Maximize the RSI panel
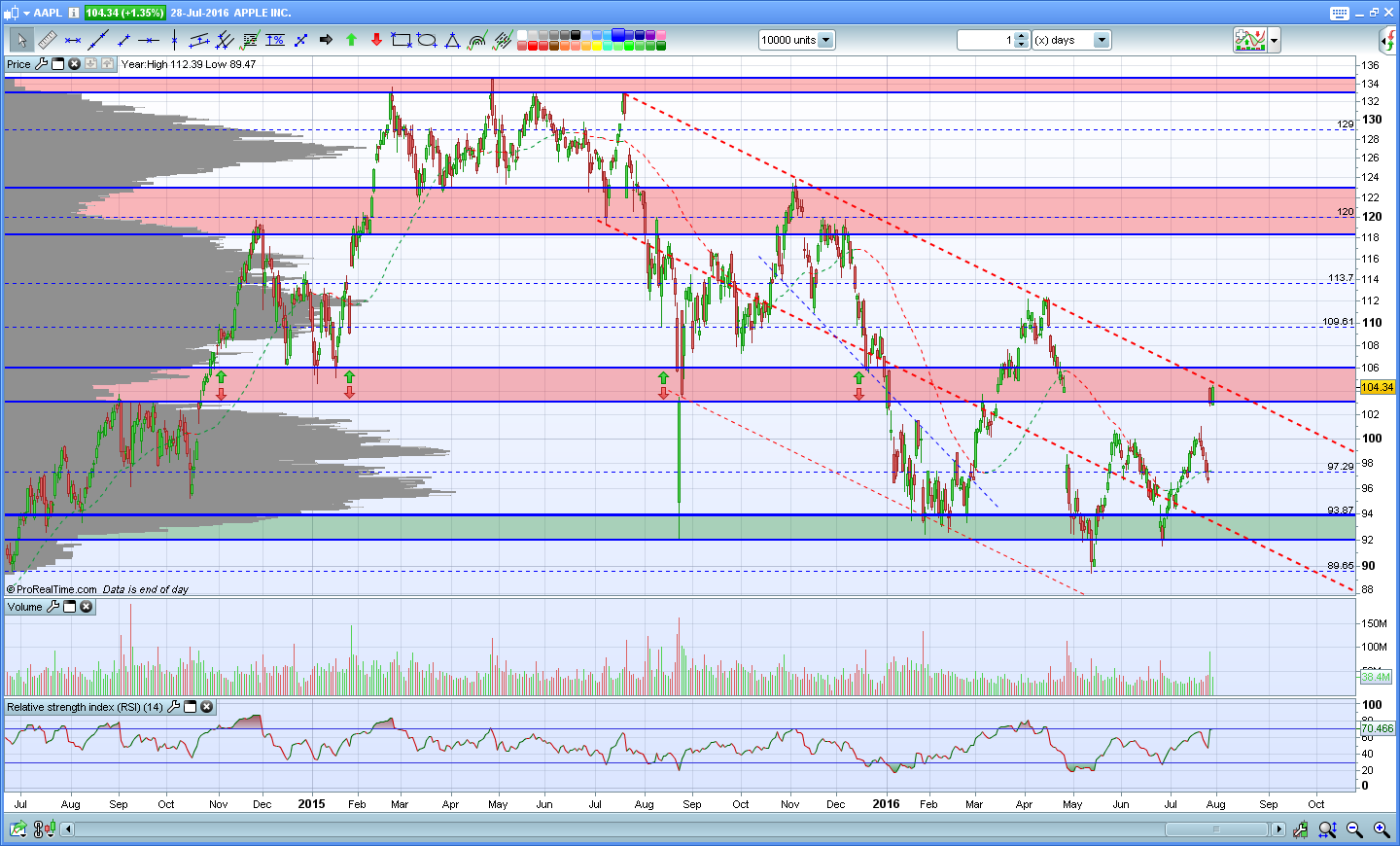Screen dimensions: 1400x846 [x=190, y=707]
